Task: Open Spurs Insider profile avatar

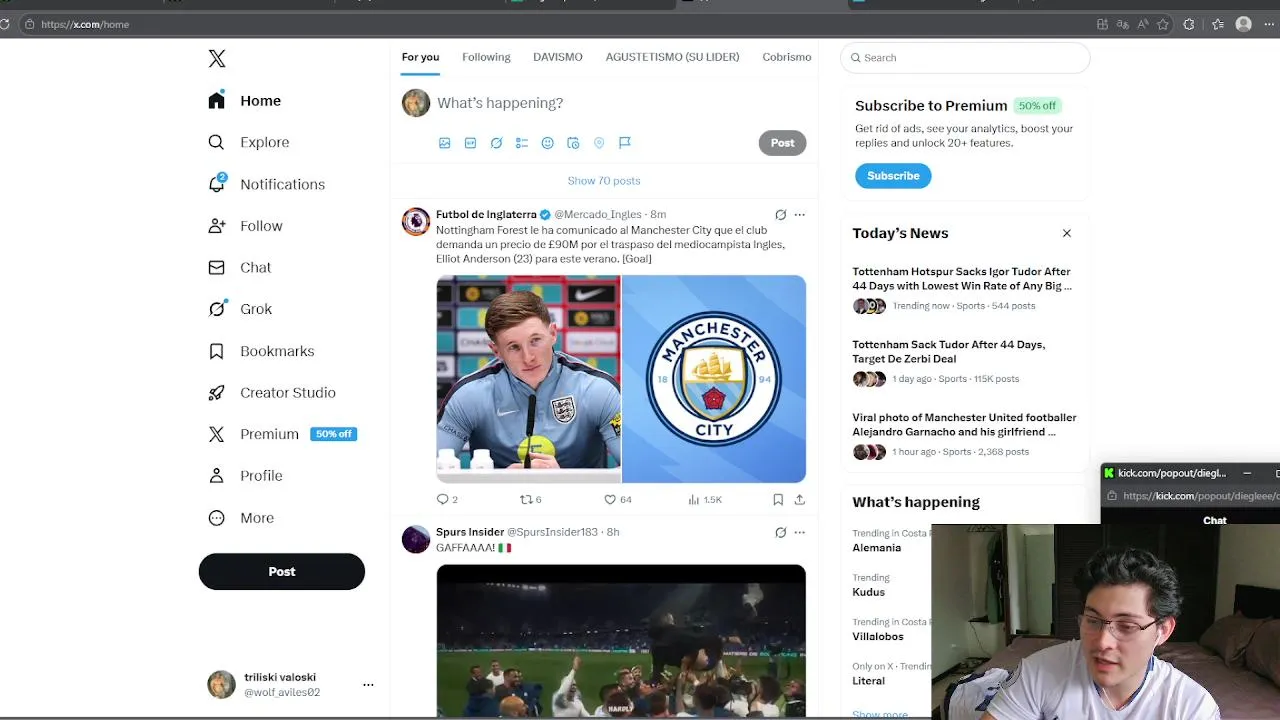Action: pos(416,539)
